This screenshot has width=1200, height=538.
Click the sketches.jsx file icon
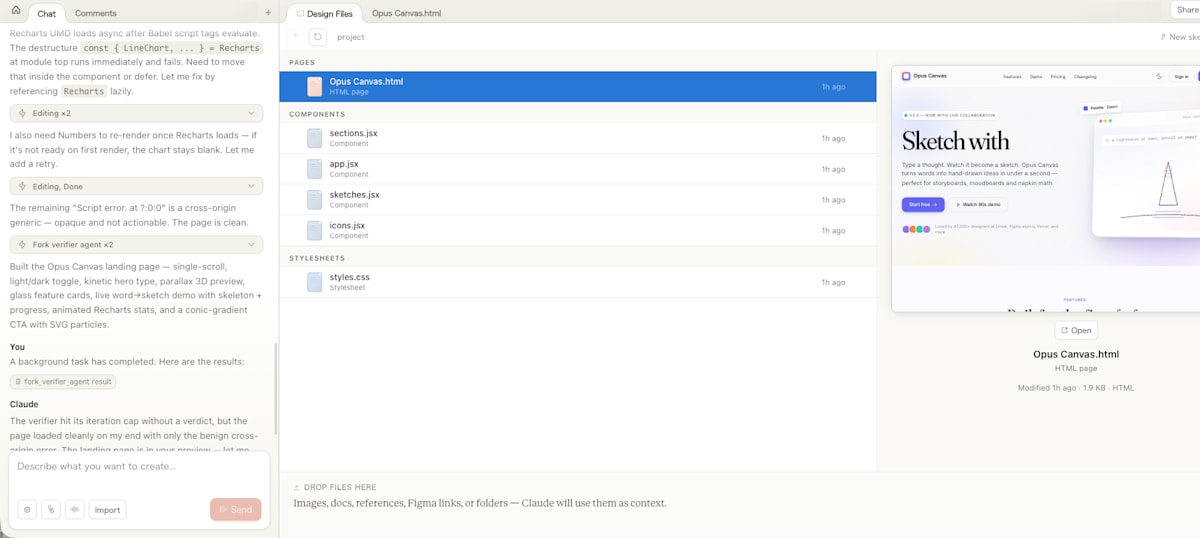pos(315,199)
